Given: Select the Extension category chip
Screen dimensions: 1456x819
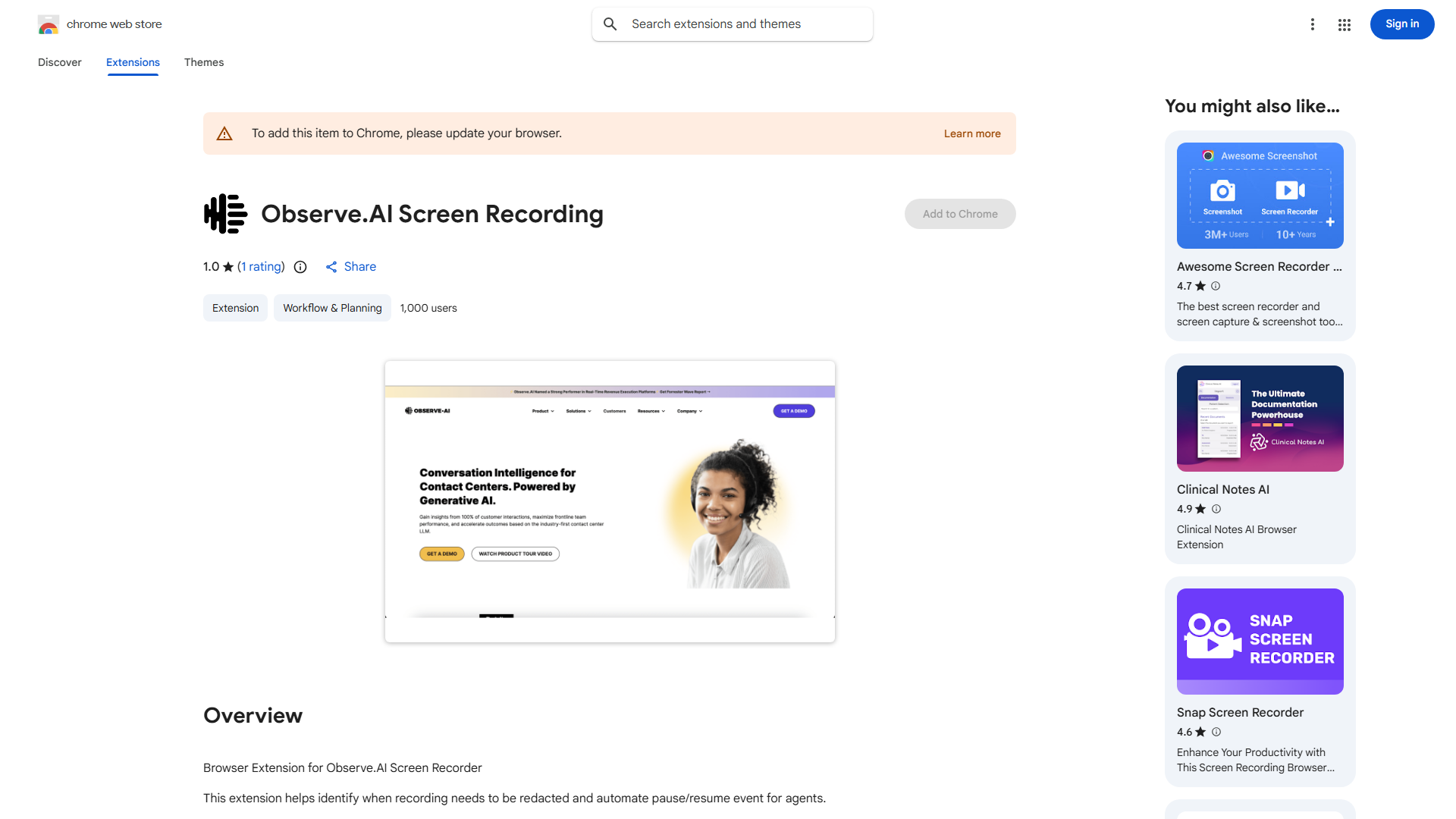Looking at the screenshot, I should coord(235,308).
